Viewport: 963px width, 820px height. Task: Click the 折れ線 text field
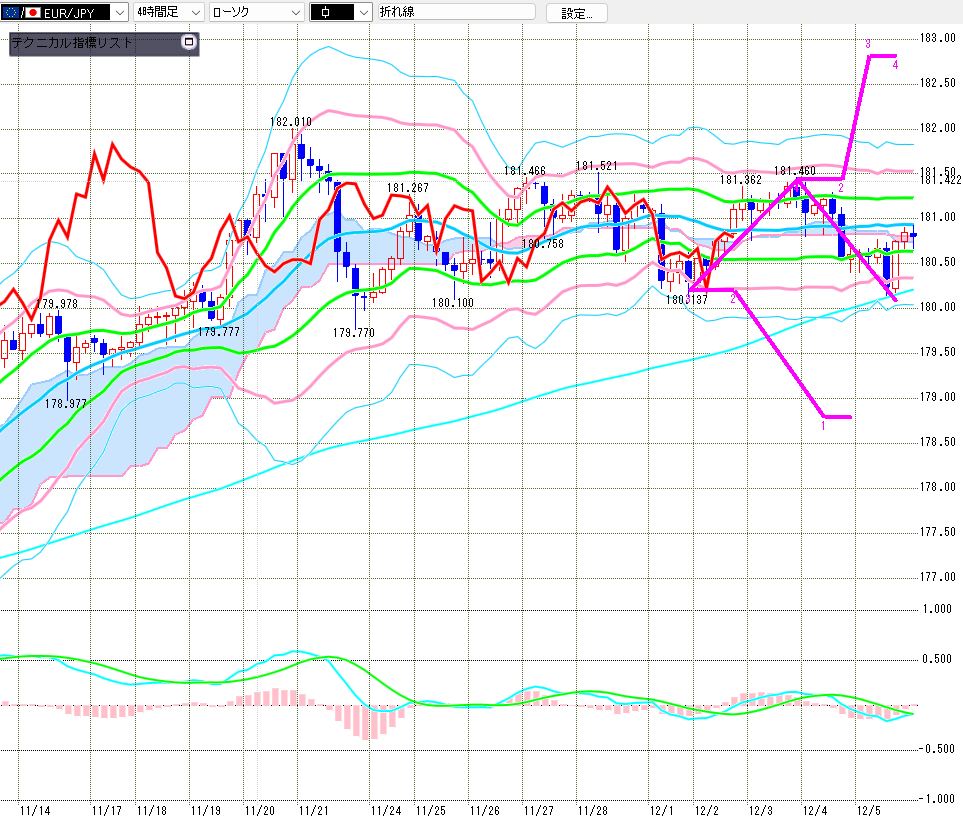[456, 12]
